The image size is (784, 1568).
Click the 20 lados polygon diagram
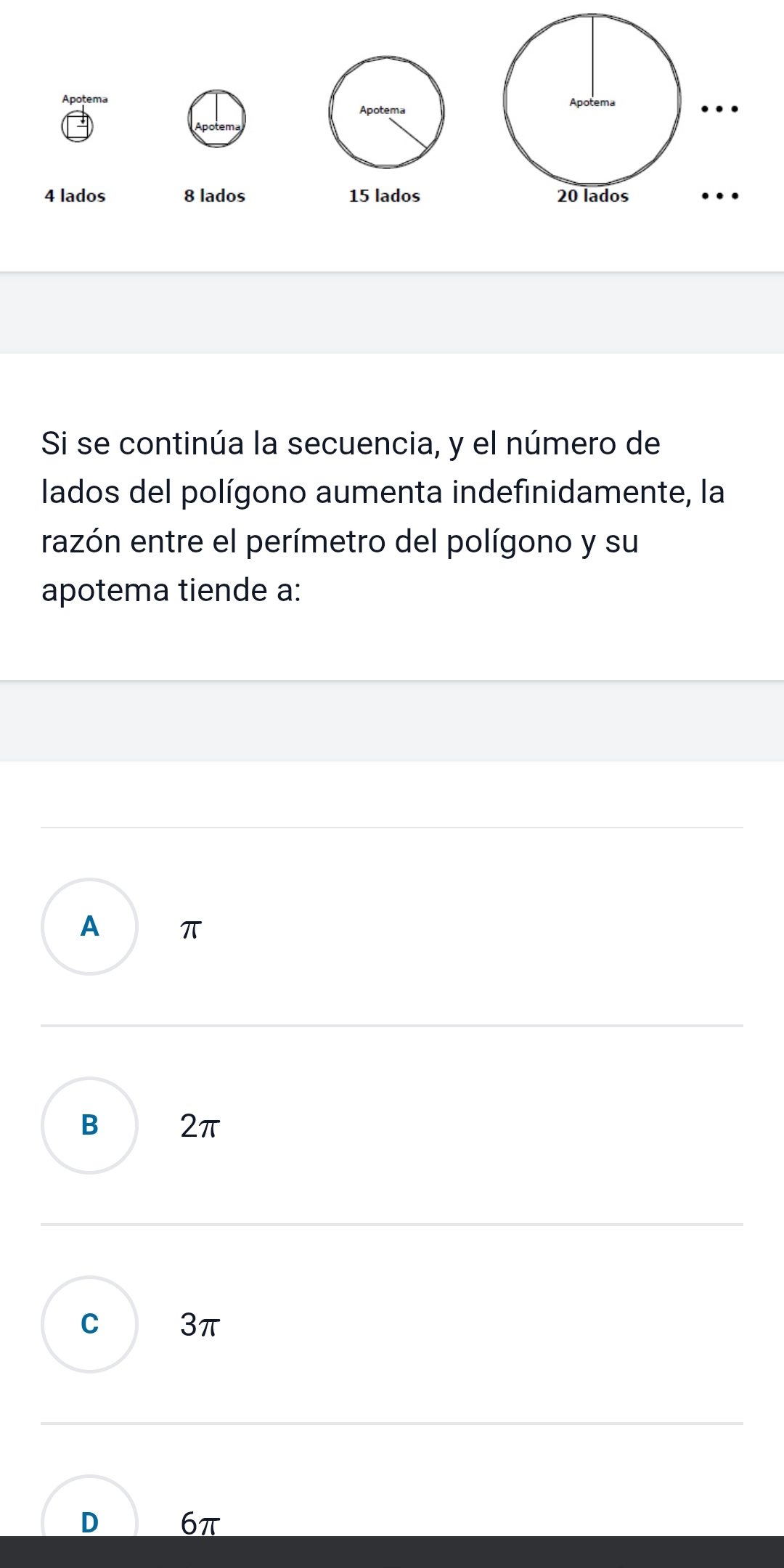coord(592,98)
